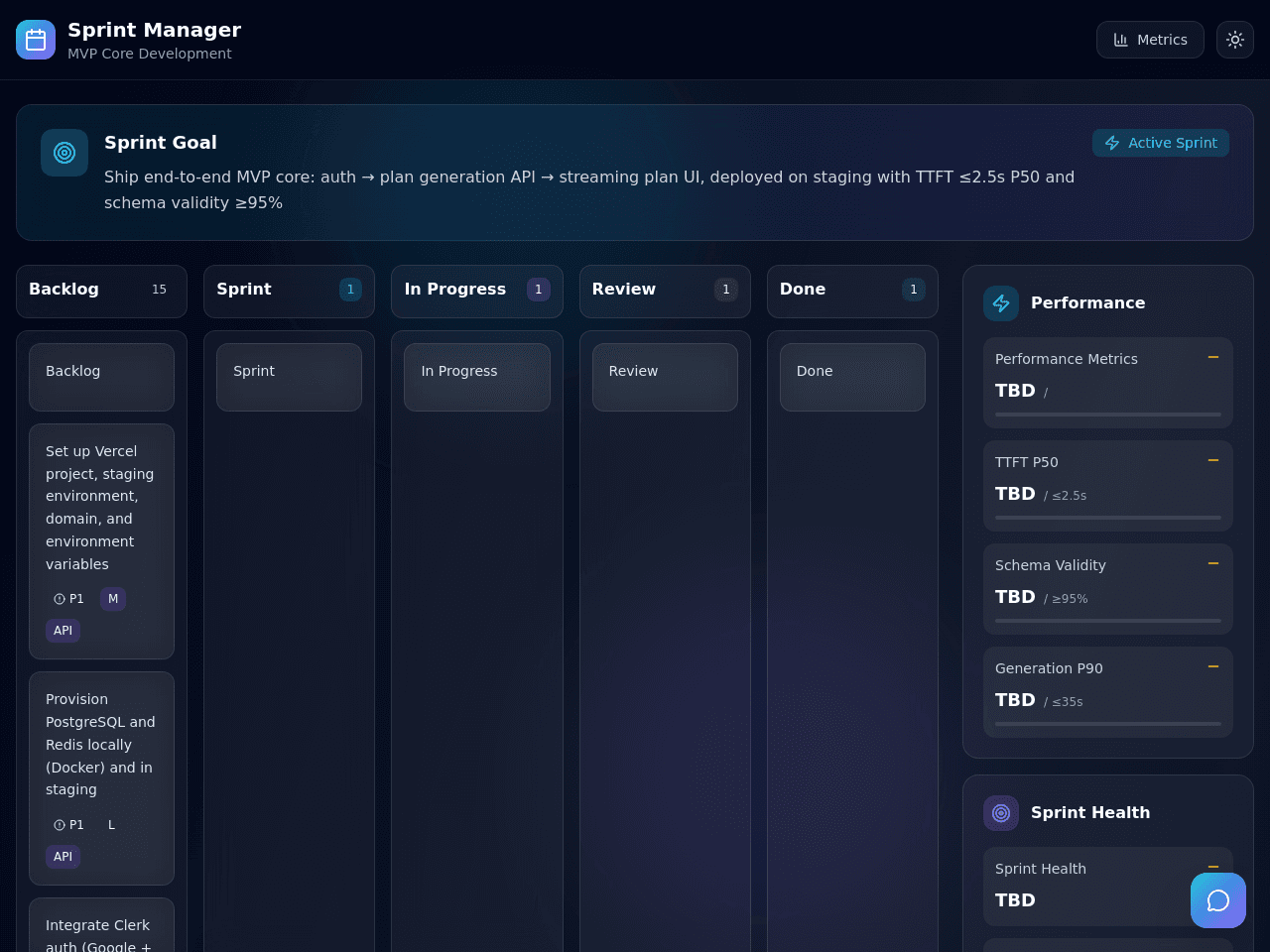The width and height of the screenshot is (1270, 952).
Task: Click the Review placeholder card
Action: pos(665,377)
